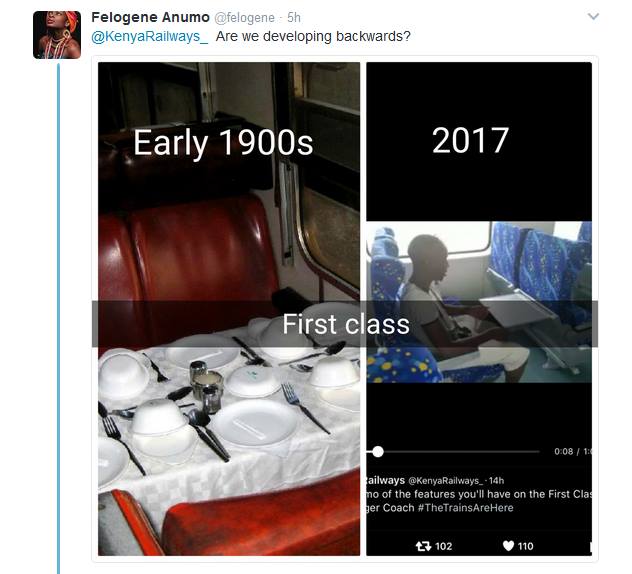This screenshot has height=574, width=632.
Task: Click the 14h timestamp in embedded tweet
Action: pyautogui.click(x=497, y=480)
